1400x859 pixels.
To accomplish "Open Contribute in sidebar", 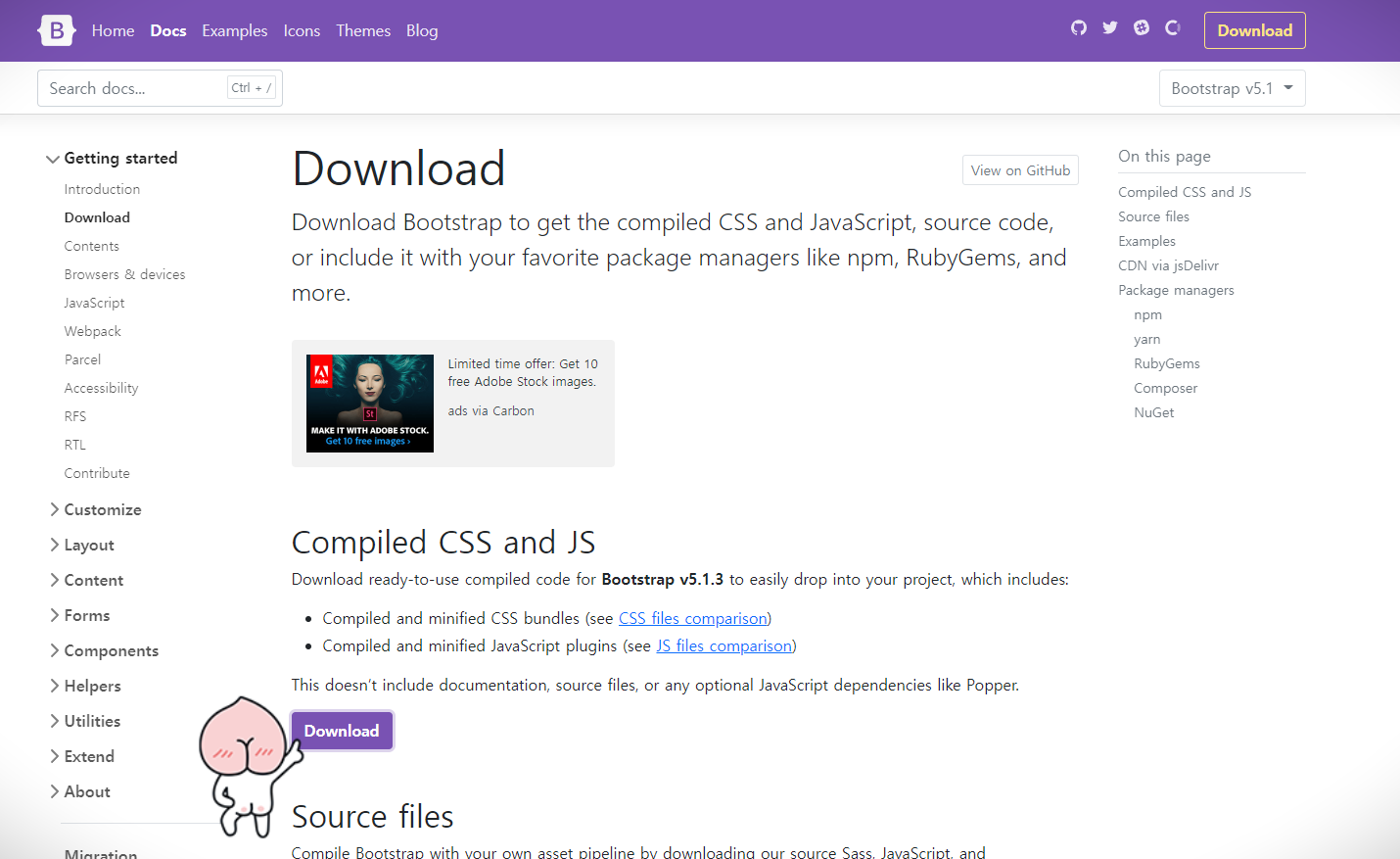I will tap(97, 473).
